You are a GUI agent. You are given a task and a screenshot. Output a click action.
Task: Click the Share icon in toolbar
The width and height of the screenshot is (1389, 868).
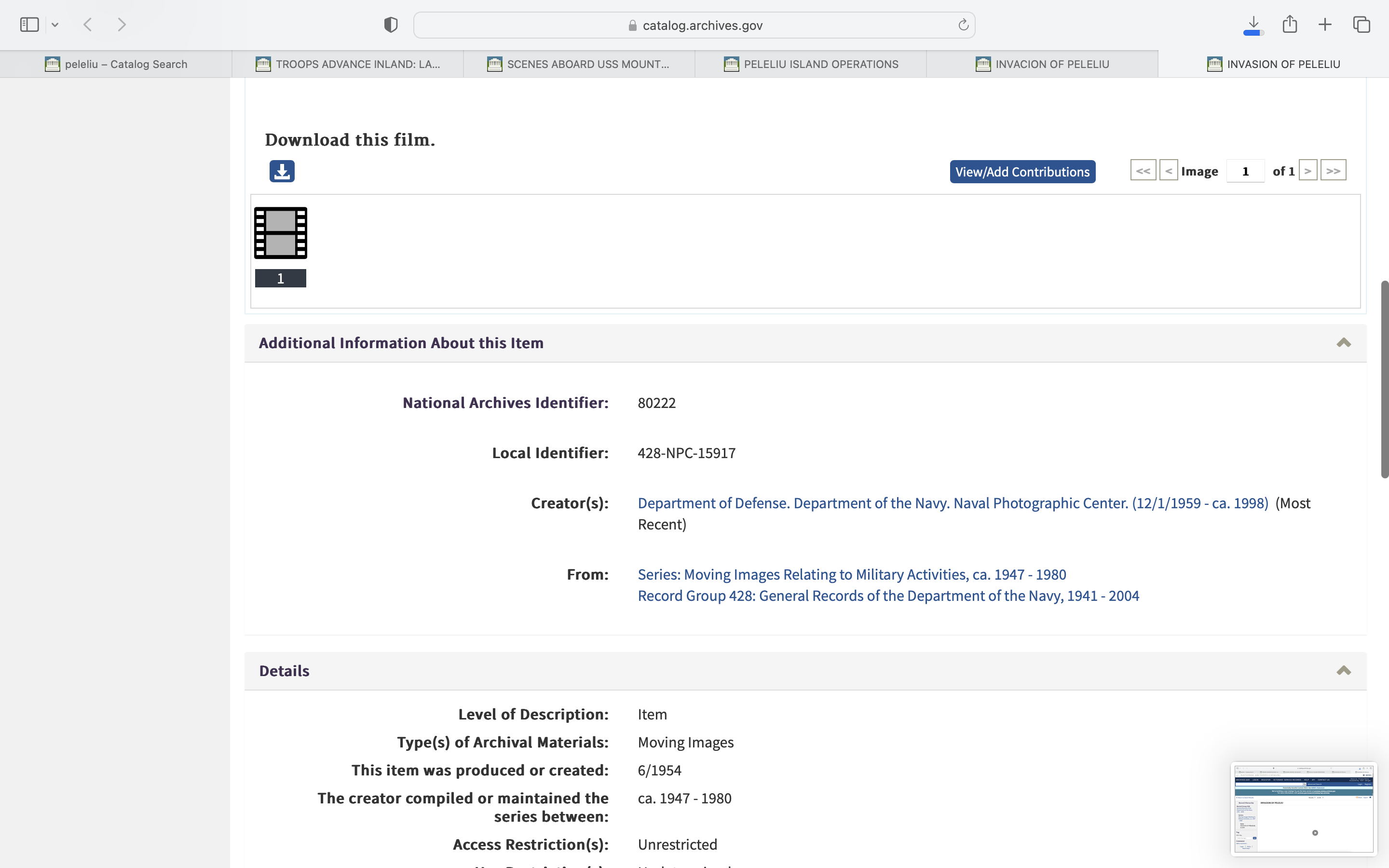(1290, 25)
